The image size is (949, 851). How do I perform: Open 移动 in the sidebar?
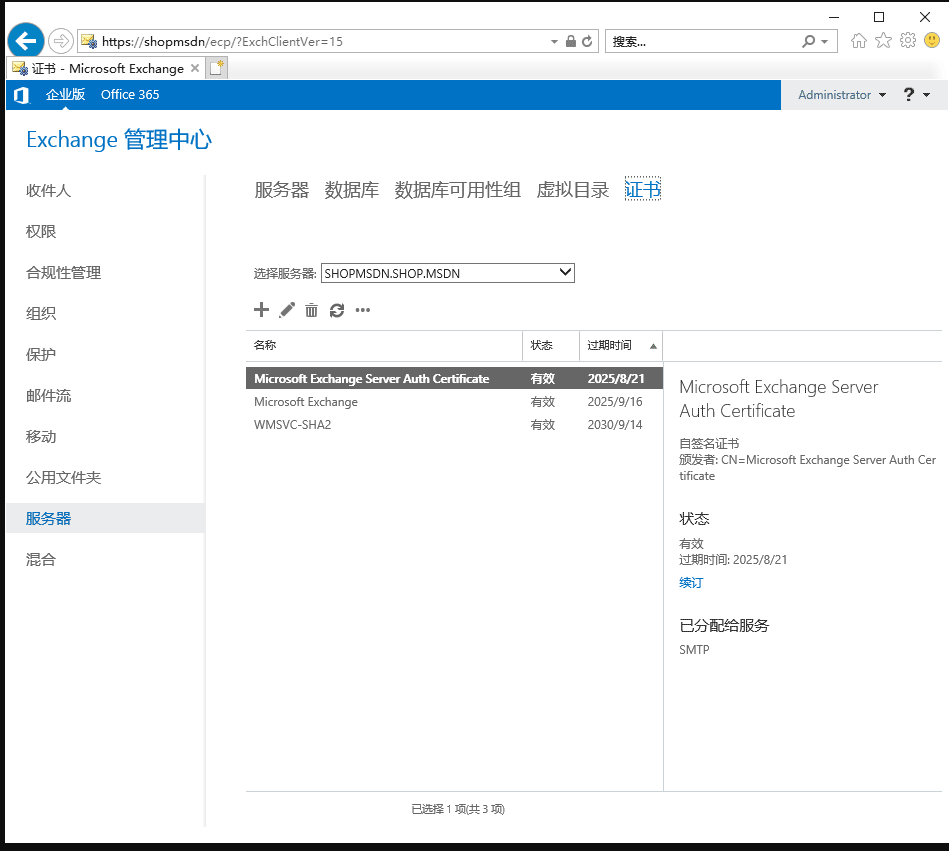[x=41, y=436]
